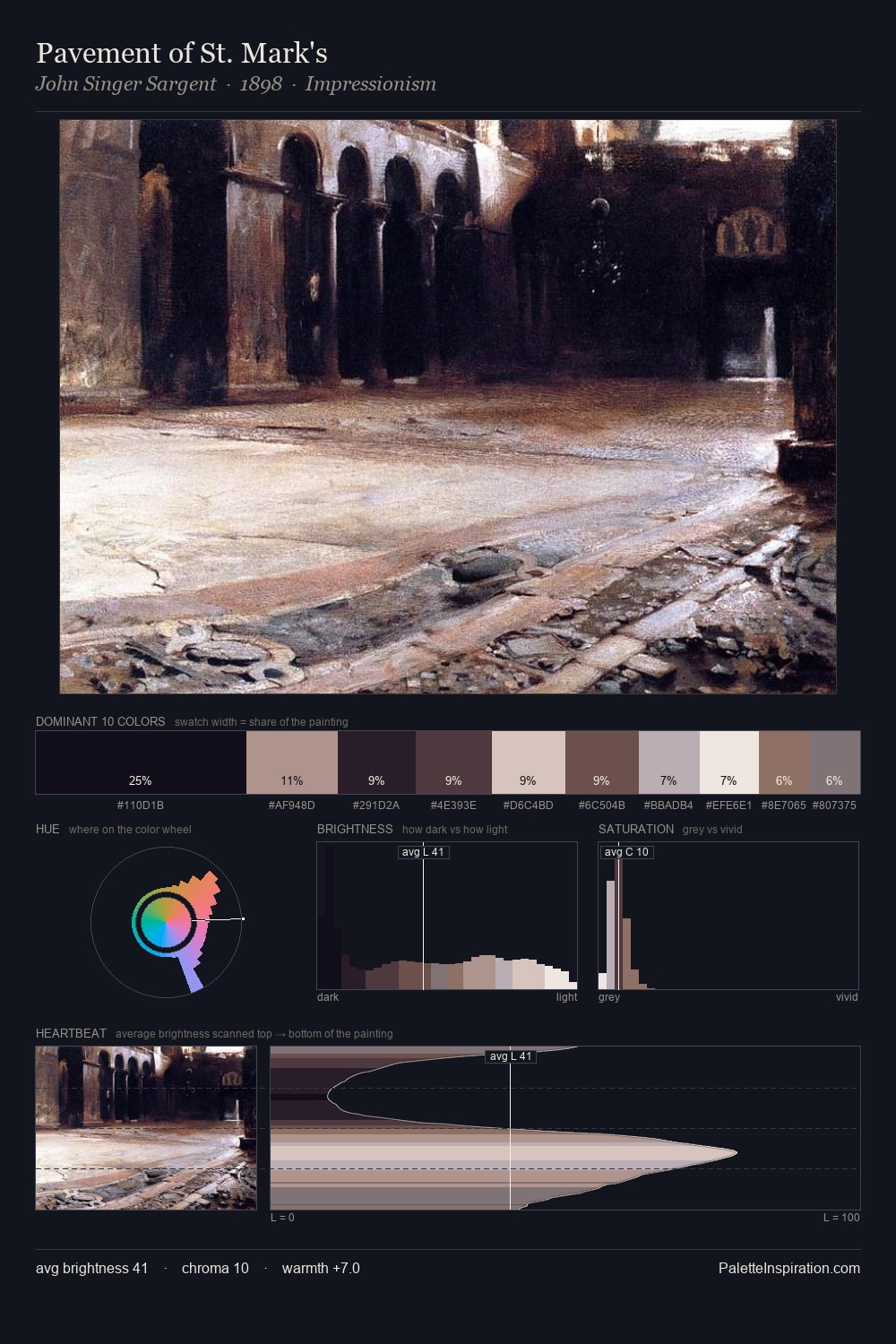
Task: Click the 'avg L 41' label in heartbeat chart
Action: click(x=511, y=1056)
